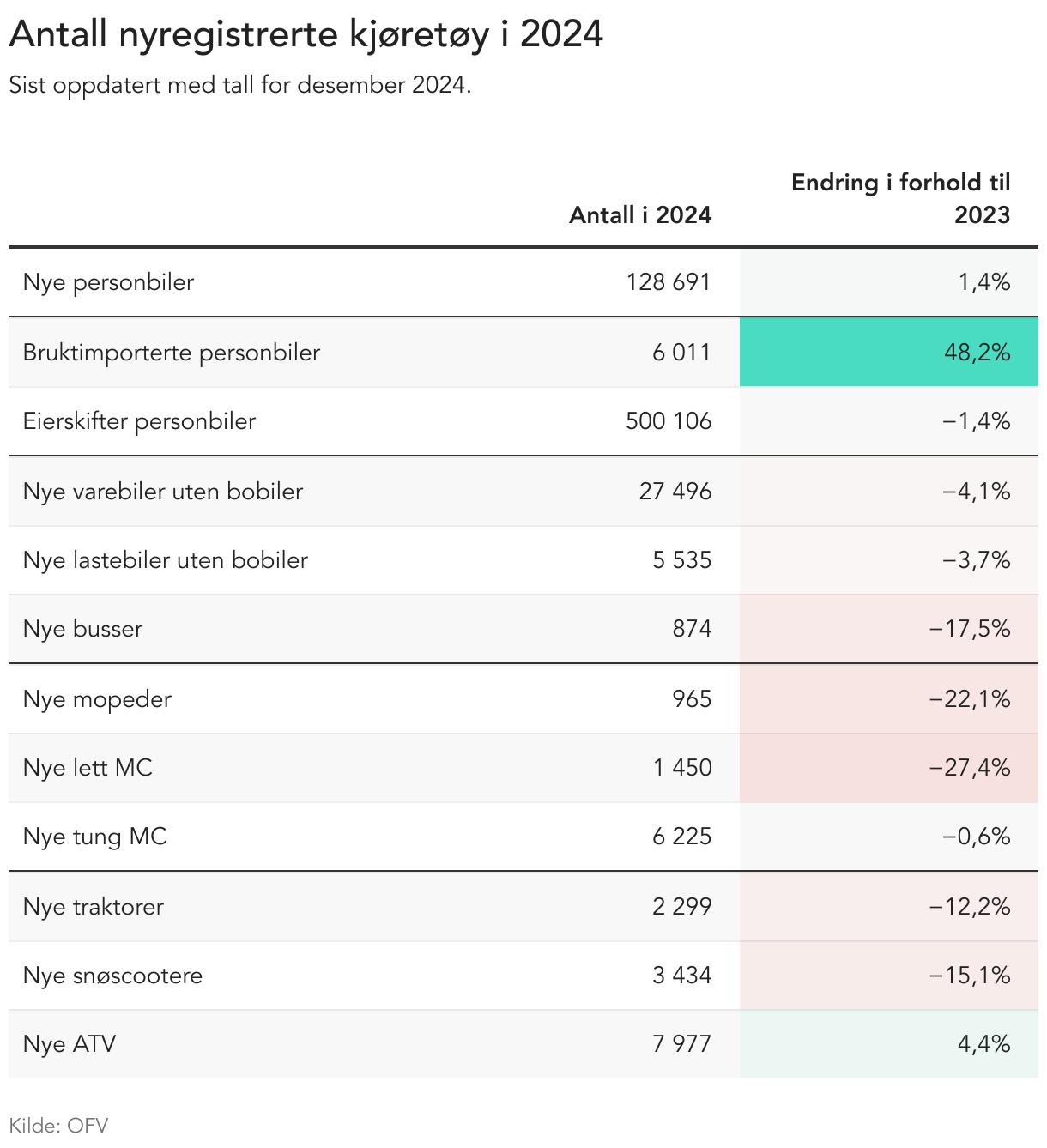Select the −27,4% cell for lett MC
The image size is (1047, 1148).
(x=970, y=768)
